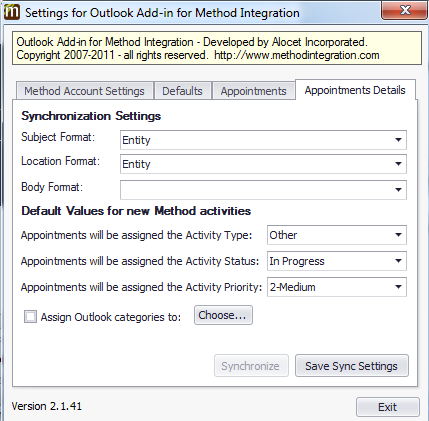Click Save Sync Settings button

click(x=352, y=366)
